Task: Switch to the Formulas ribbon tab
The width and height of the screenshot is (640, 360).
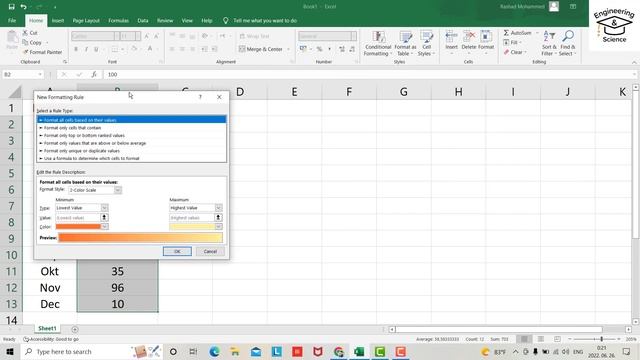Action: coord(118,20)
